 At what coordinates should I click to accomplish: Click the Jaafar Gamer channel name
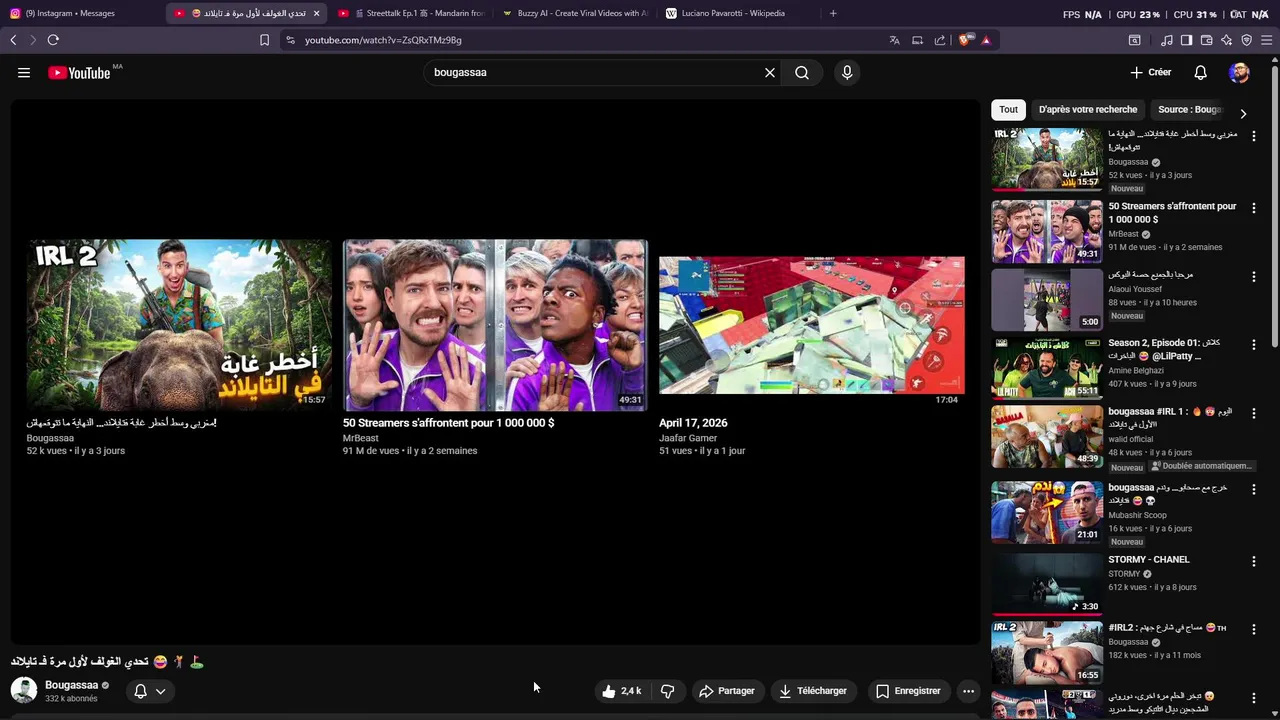[688, 438]
